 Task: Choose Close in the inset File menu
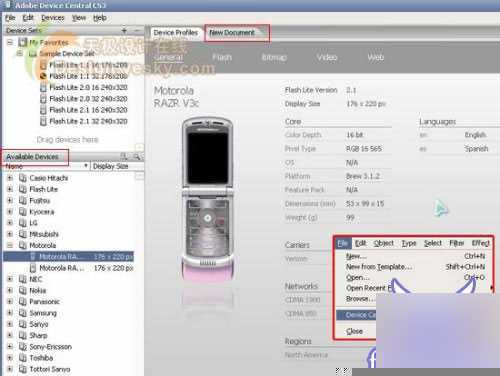(x=354, y=331)
